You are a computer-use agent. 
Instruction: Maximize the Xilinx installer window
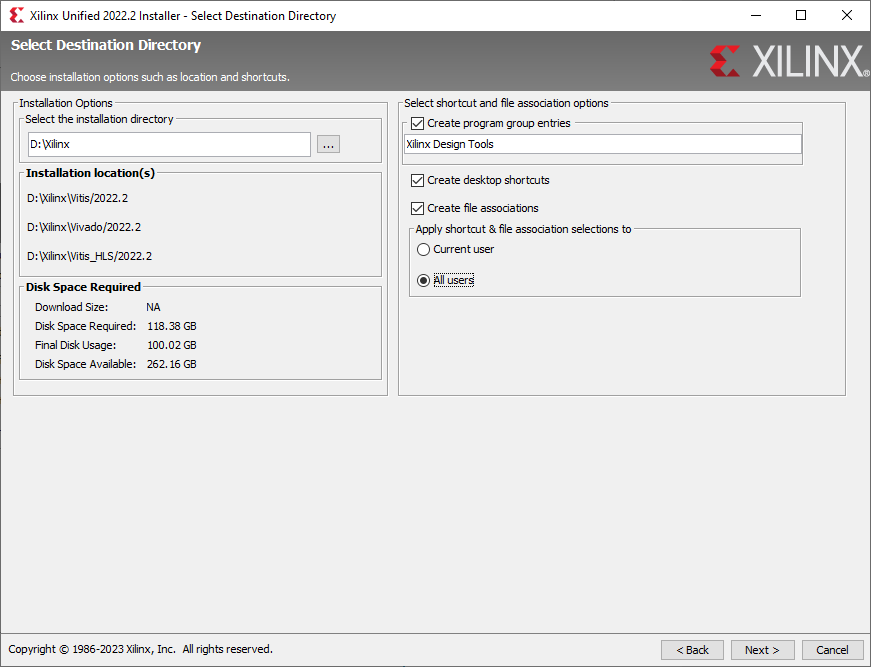(801, 16)
